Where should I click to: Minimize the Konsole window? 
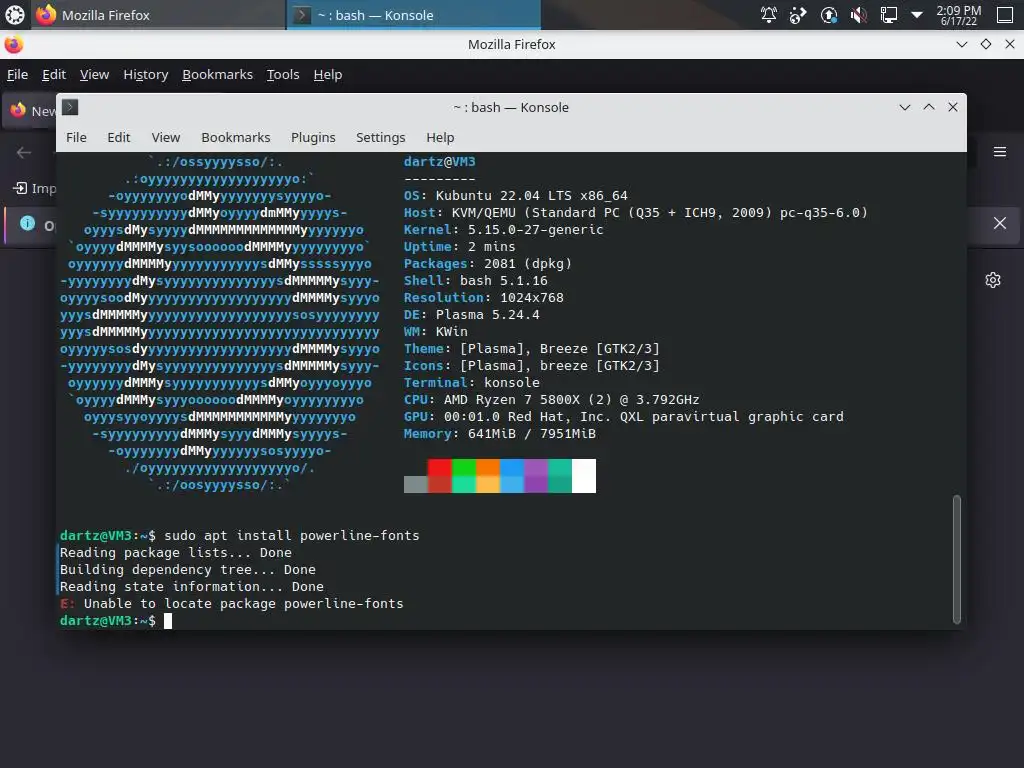pos(904,107)
